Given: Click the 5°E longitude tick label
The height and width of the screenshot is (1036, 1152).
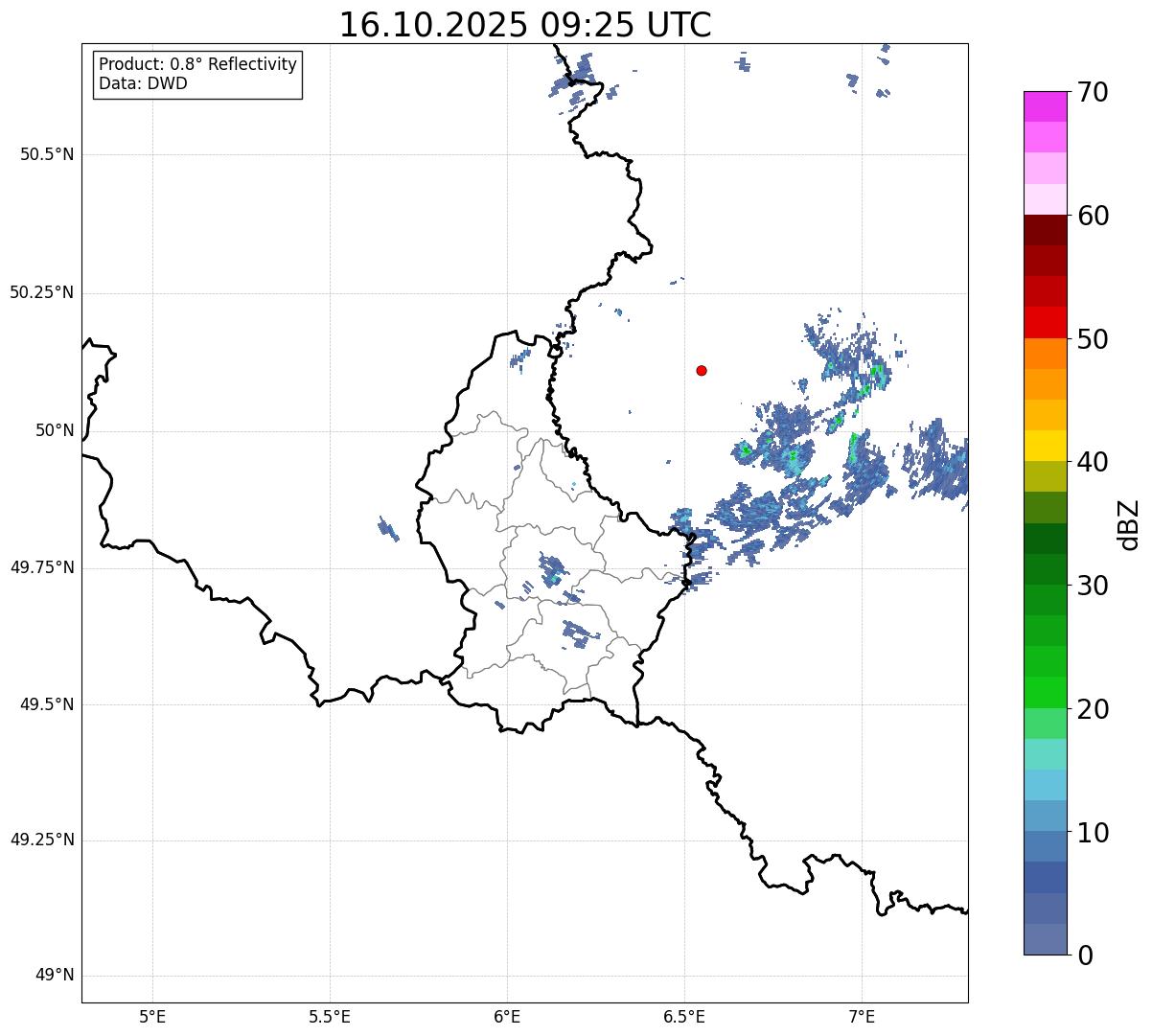Looking at the screenshot, I should coord(152,1016).
